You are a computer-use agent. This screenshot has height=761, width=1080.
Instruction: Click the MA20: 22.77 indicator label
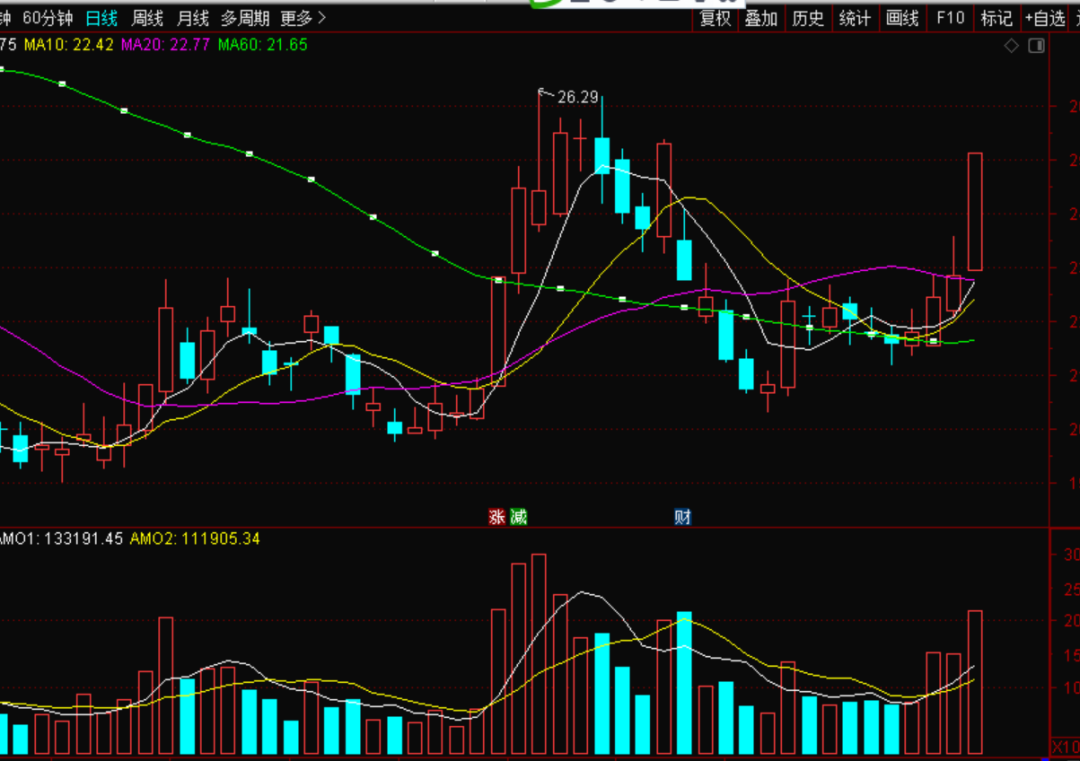coord(165,45)
